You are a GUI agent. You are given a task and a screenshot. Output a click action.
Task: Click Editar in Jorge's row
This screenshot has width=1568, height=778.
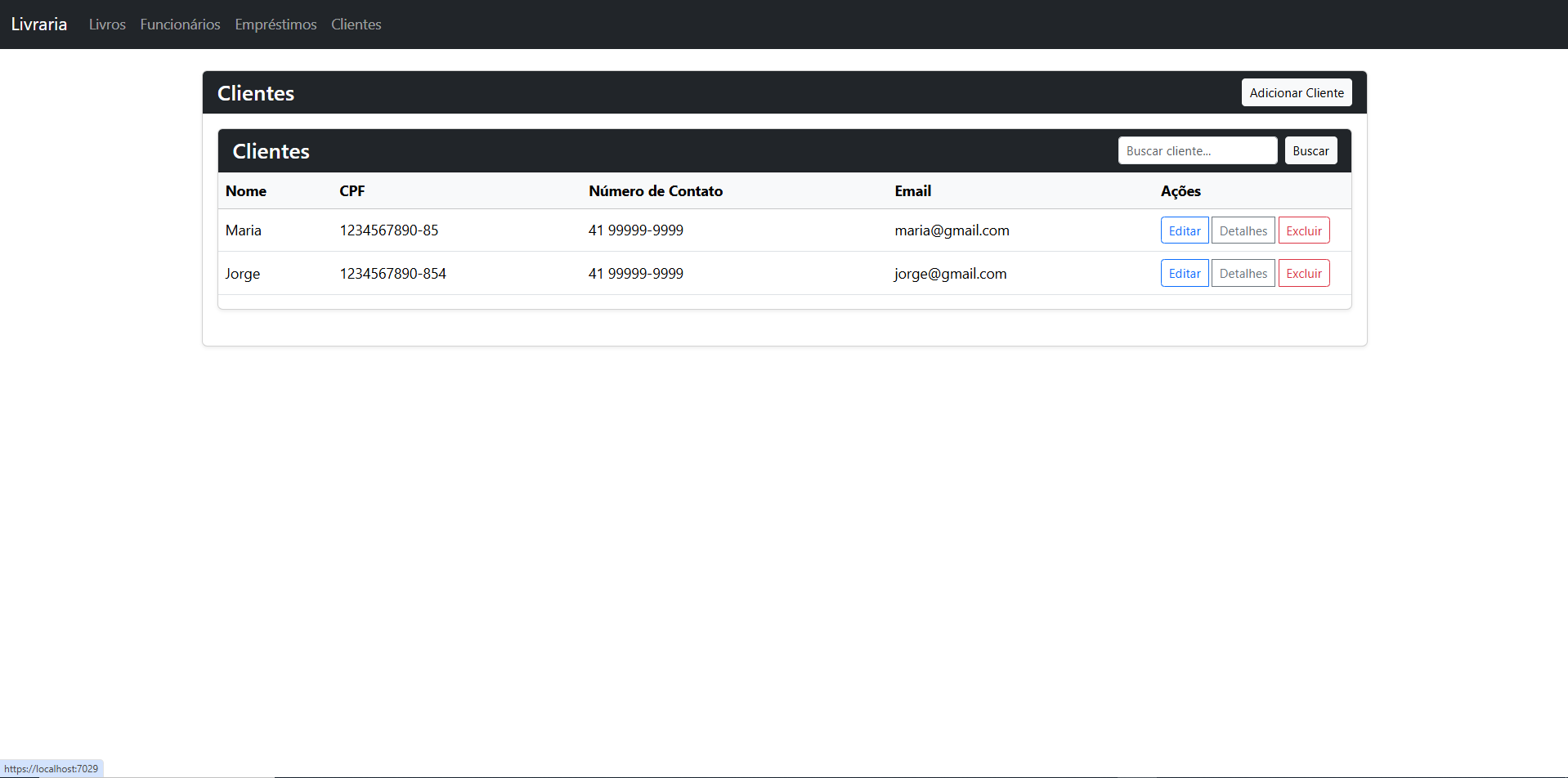click(x=1184, y=274)
